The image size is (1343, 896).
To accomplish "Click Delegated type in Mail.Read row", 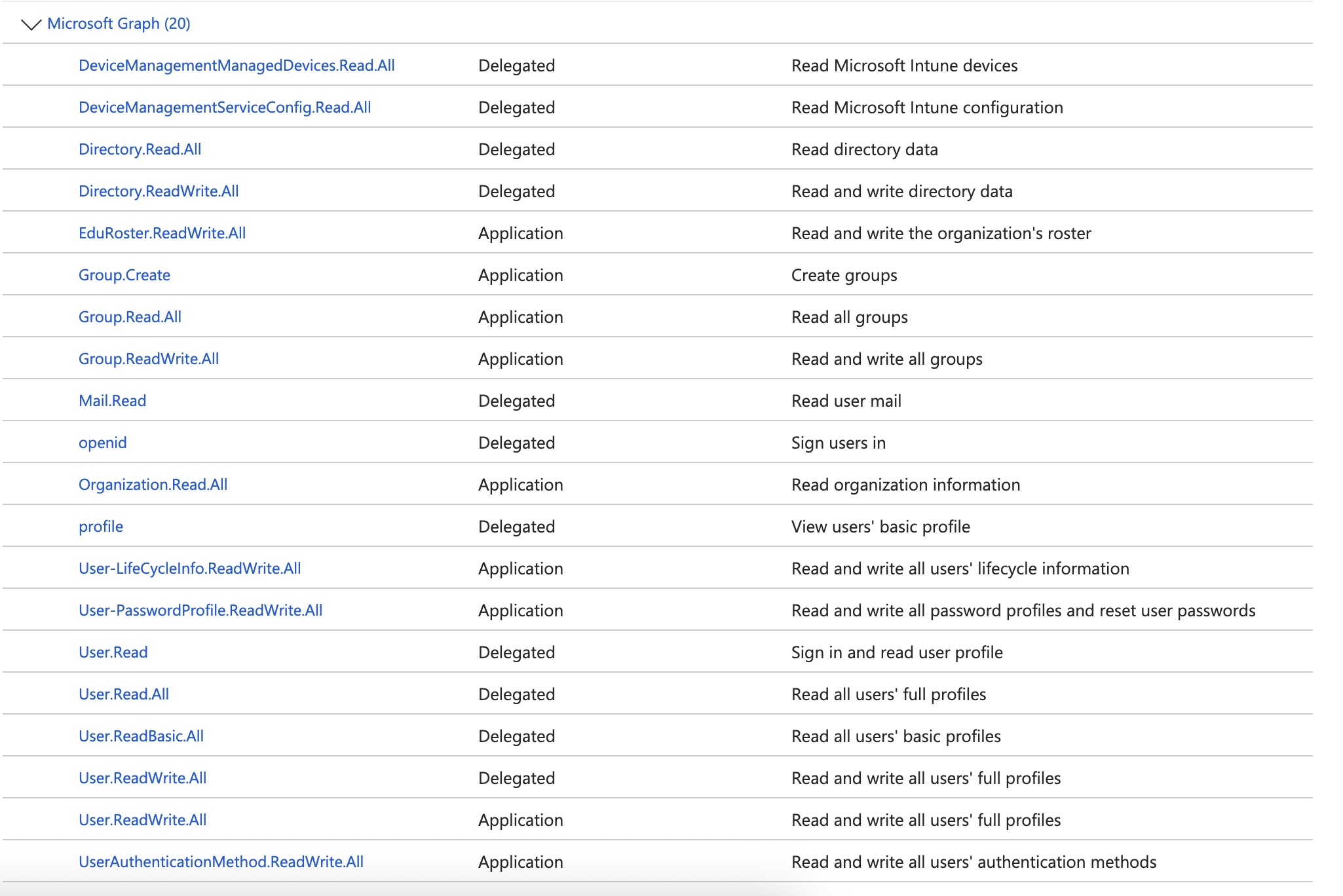I will click(x=516, y=401).
